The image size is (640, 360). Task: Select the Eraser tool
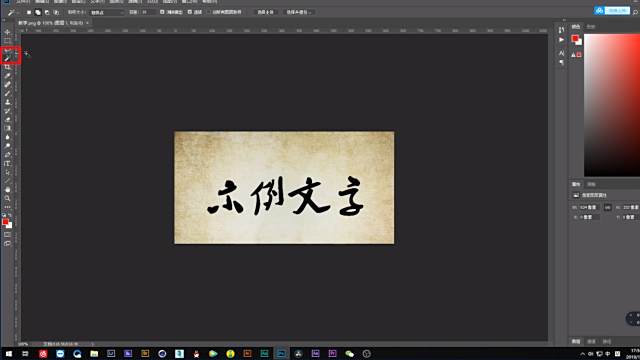(7, 120)
